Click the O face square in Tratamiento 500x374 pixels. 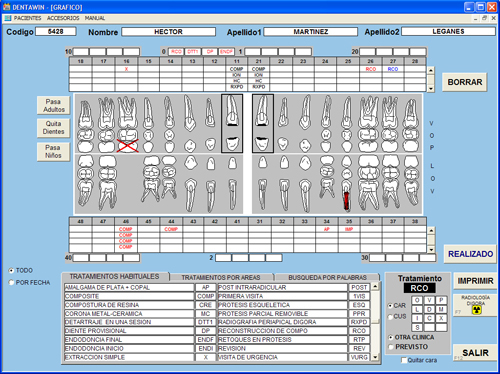[x=417, y=300]
